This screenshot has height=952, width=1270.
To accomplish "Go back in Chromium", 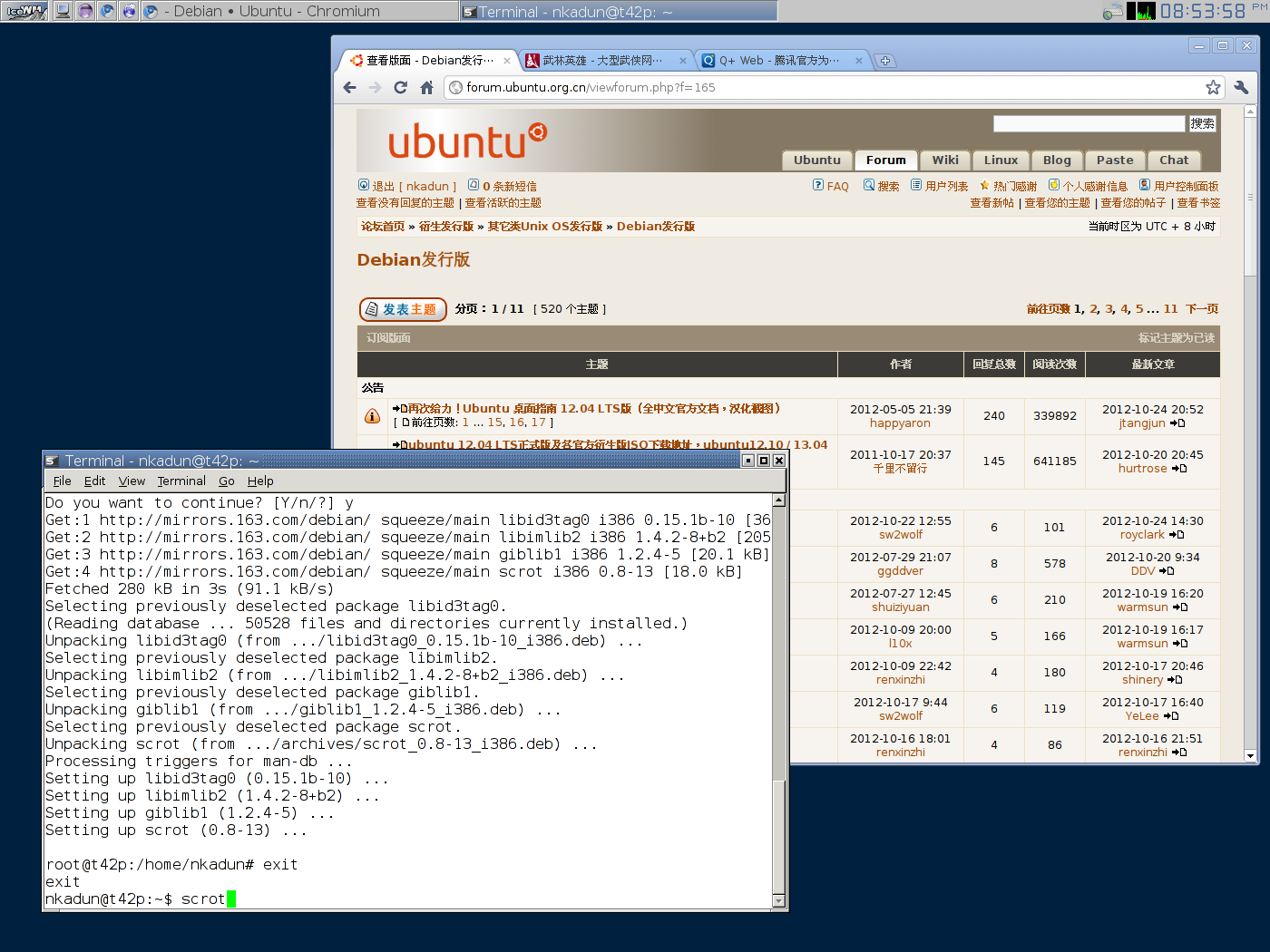I will pyautogui.click(x=350, y=87).
